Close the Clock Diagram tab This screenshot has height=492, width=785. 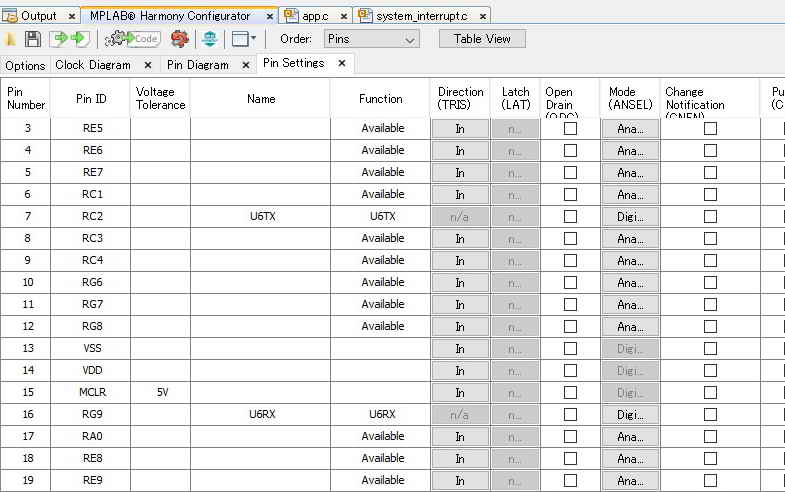click(x=148, y=65)
